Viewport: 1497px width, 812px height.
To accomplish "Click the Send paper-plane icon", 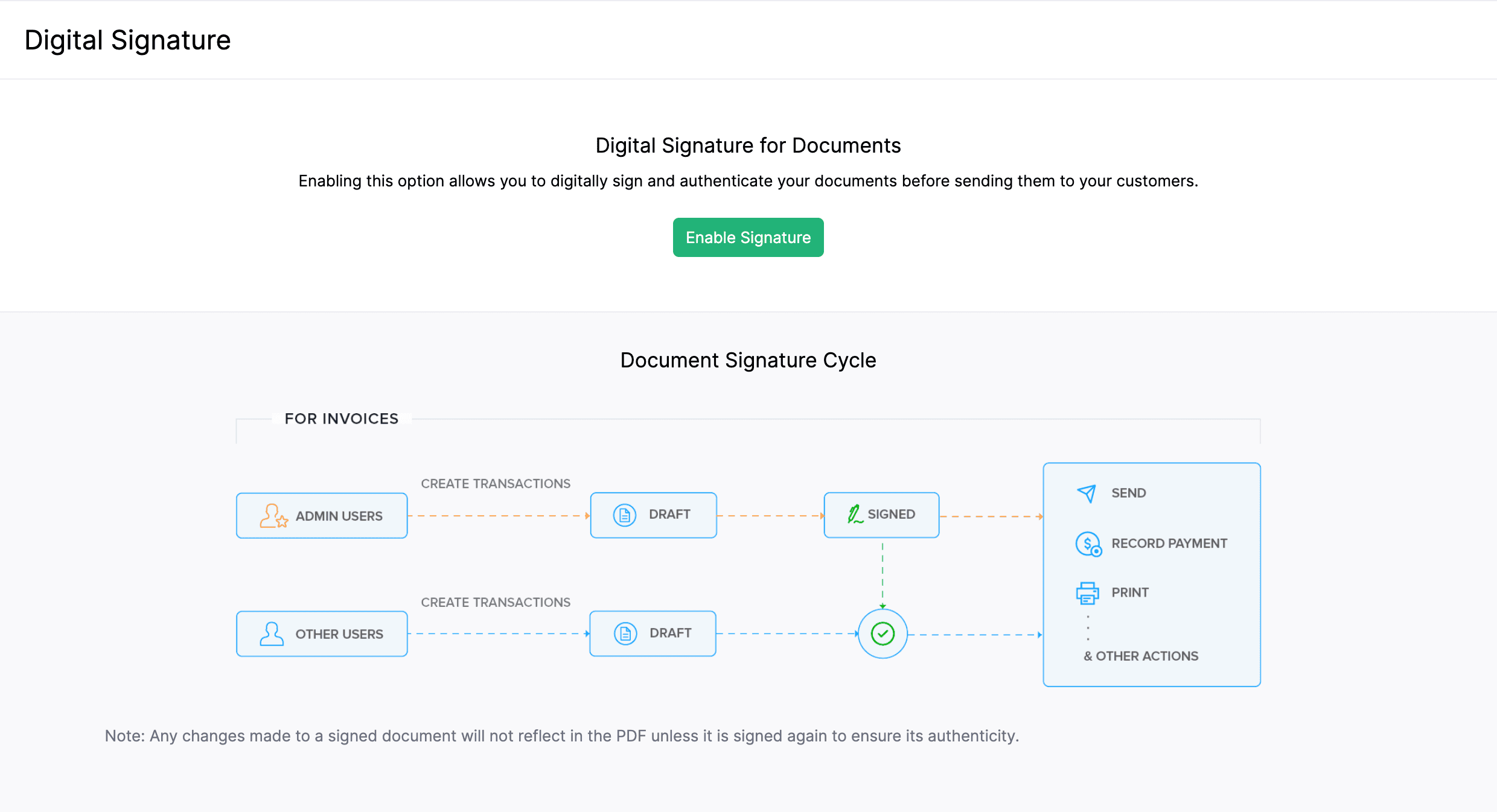I will point(1087,493).
